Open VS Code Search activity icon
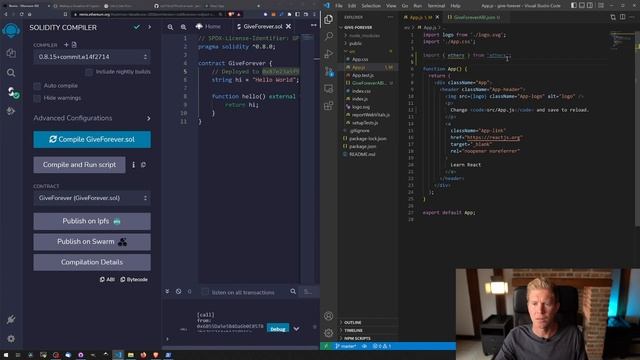Image resolution: width=640 pixels, height=360 pixels. click(x=329, y=36)
